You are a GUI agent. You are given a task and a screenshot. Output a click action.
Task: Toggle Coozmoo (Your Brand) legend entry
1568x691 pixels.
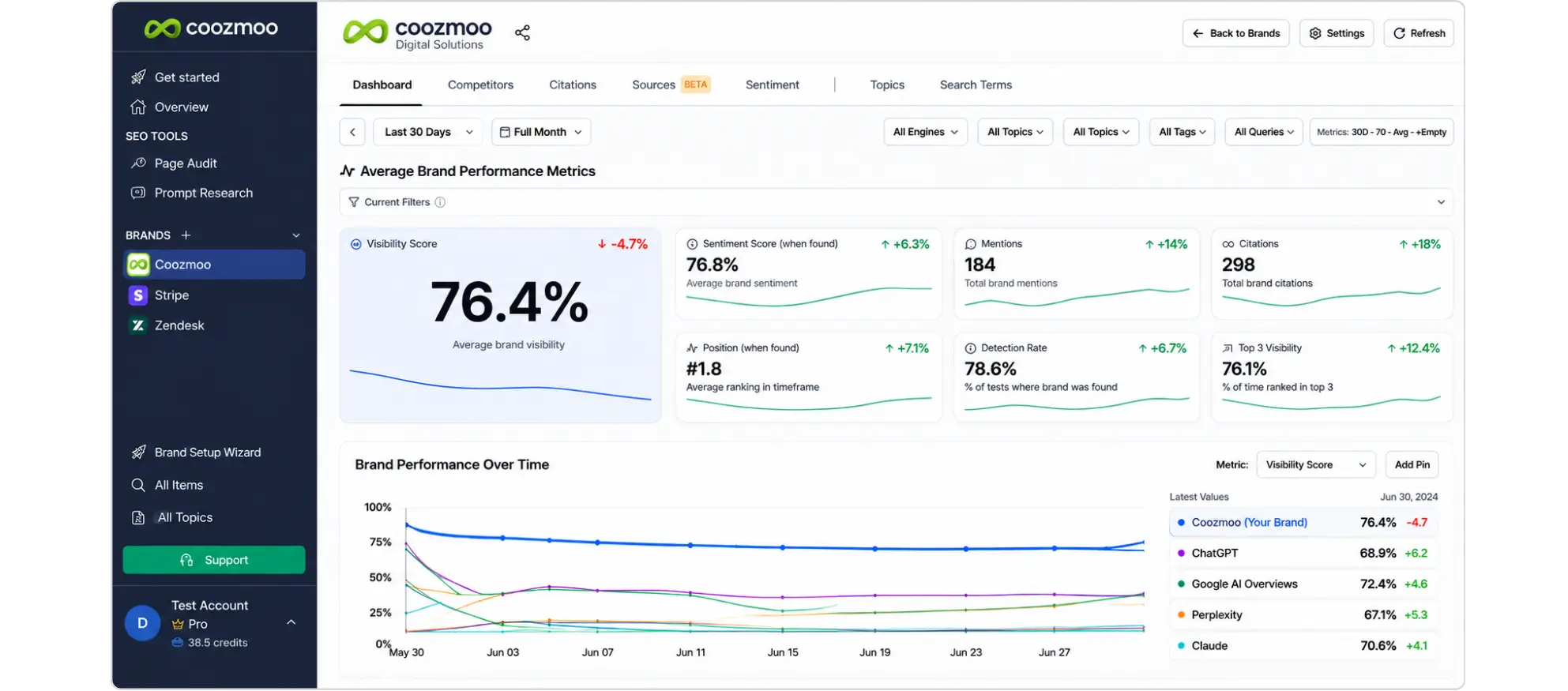1303,522
